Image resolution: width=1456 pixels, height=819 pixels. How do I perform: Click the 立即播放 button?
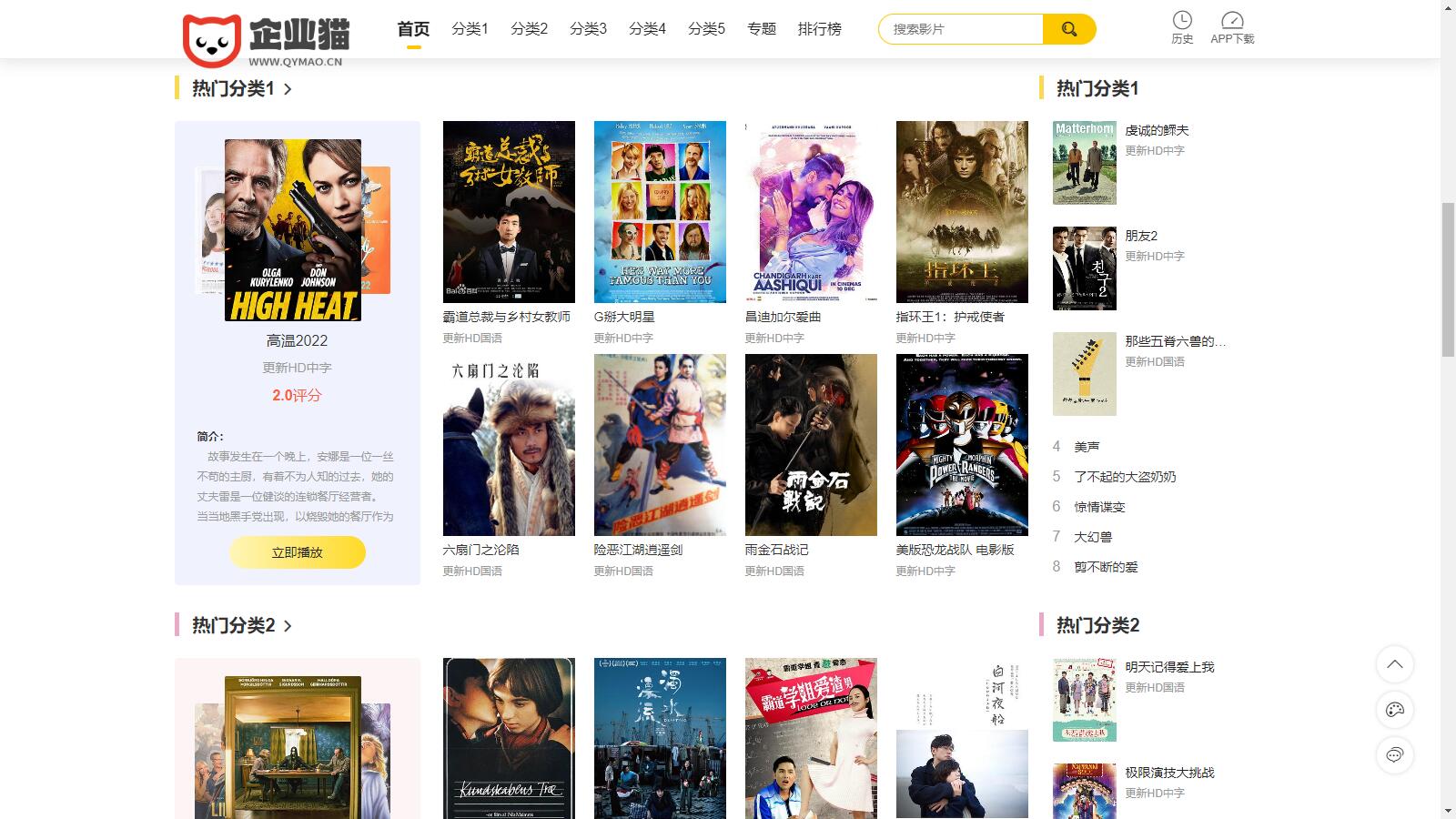pos(298,552)
